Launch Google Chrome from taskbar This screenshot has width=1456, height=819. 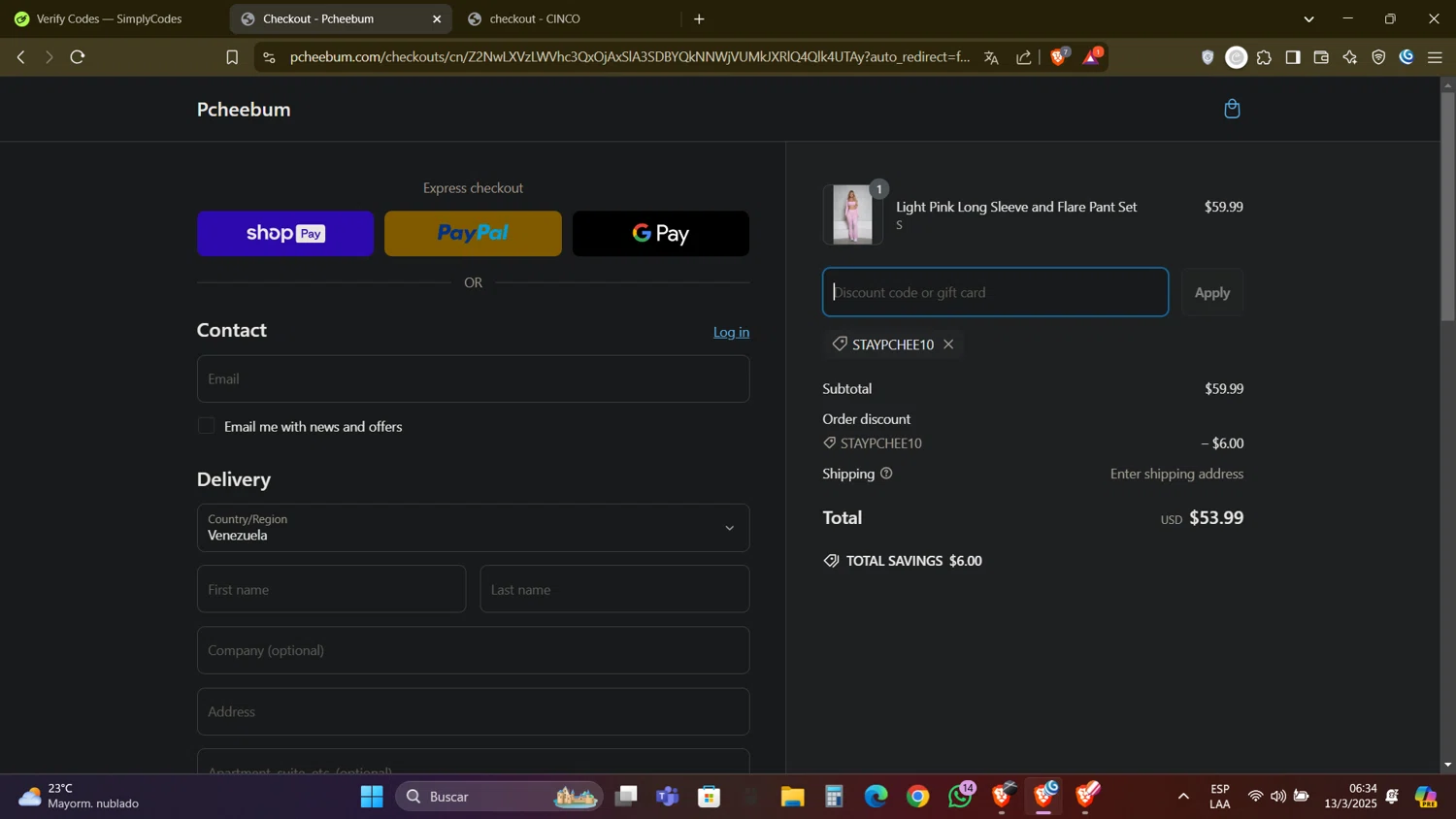[917, 797]
